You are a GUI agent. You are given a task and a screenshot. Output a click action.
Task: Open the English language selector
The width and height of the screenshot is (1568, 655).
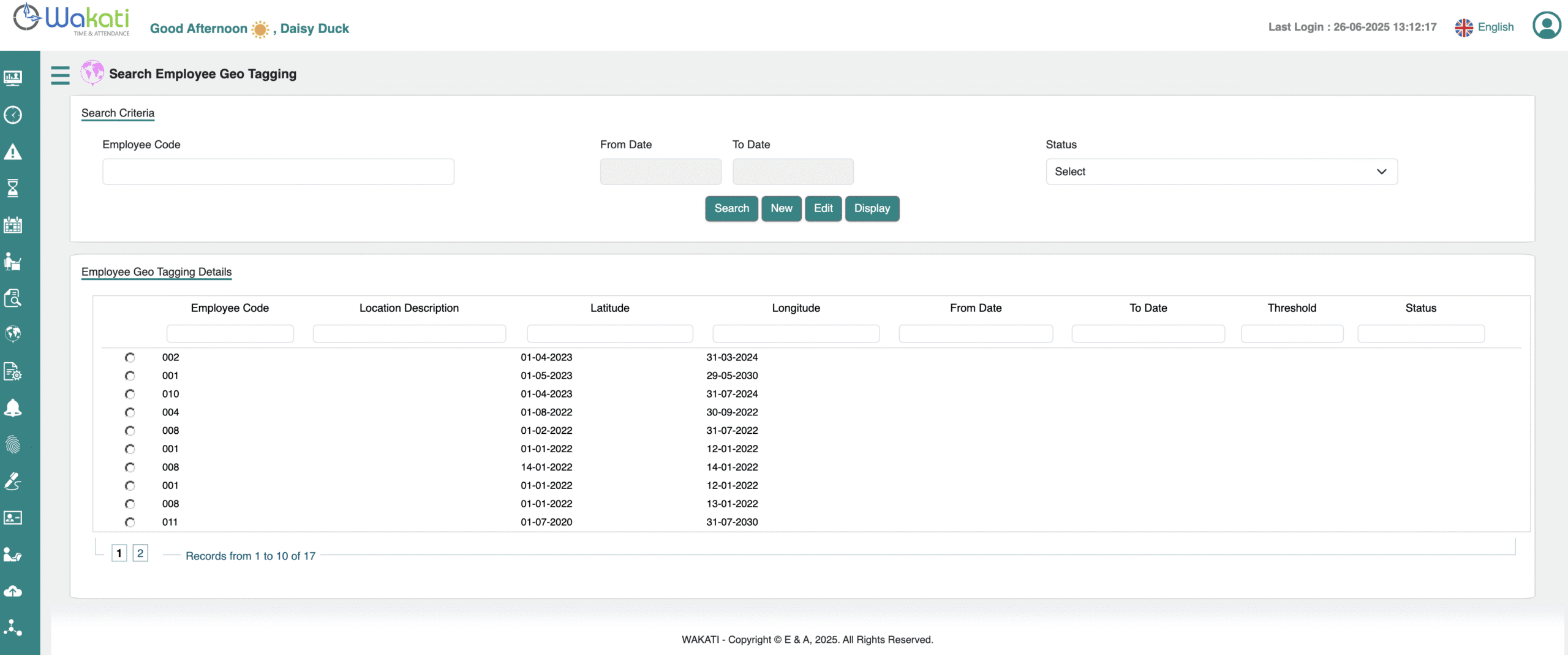[1485, 27]
